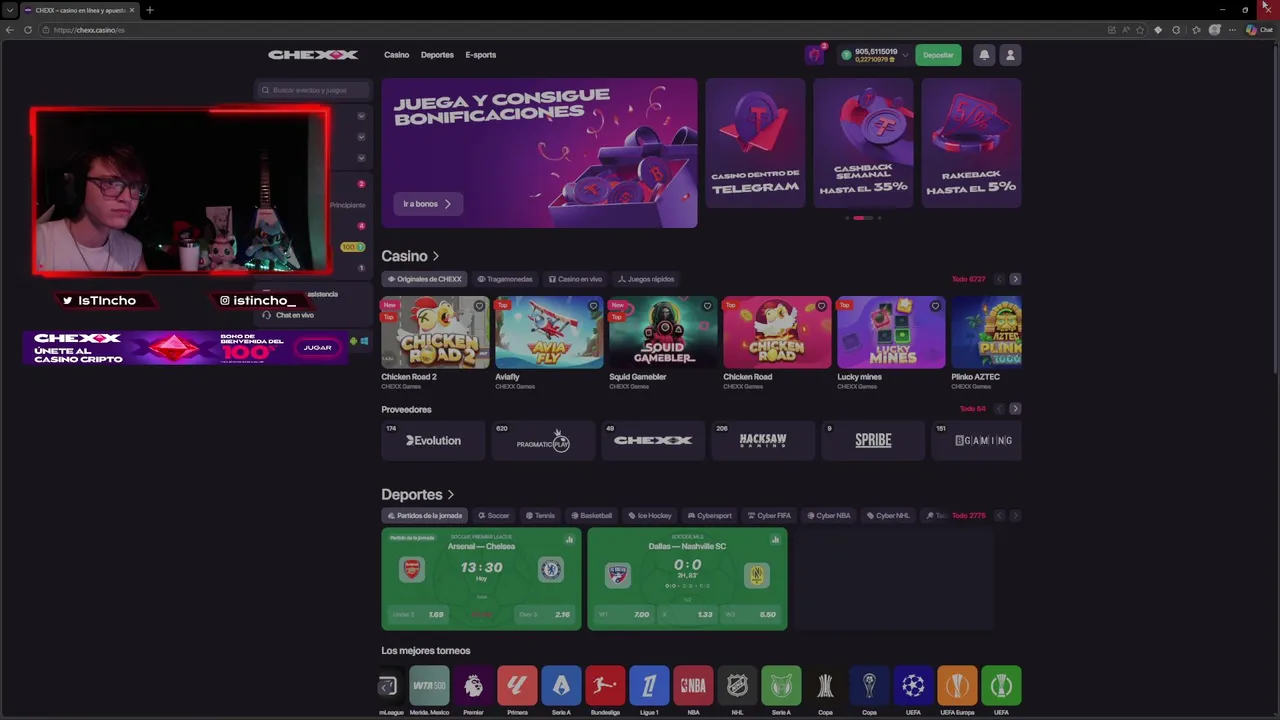Open Deportes in top navigation
Viewport: 1280px width, 720px height.
437,55
